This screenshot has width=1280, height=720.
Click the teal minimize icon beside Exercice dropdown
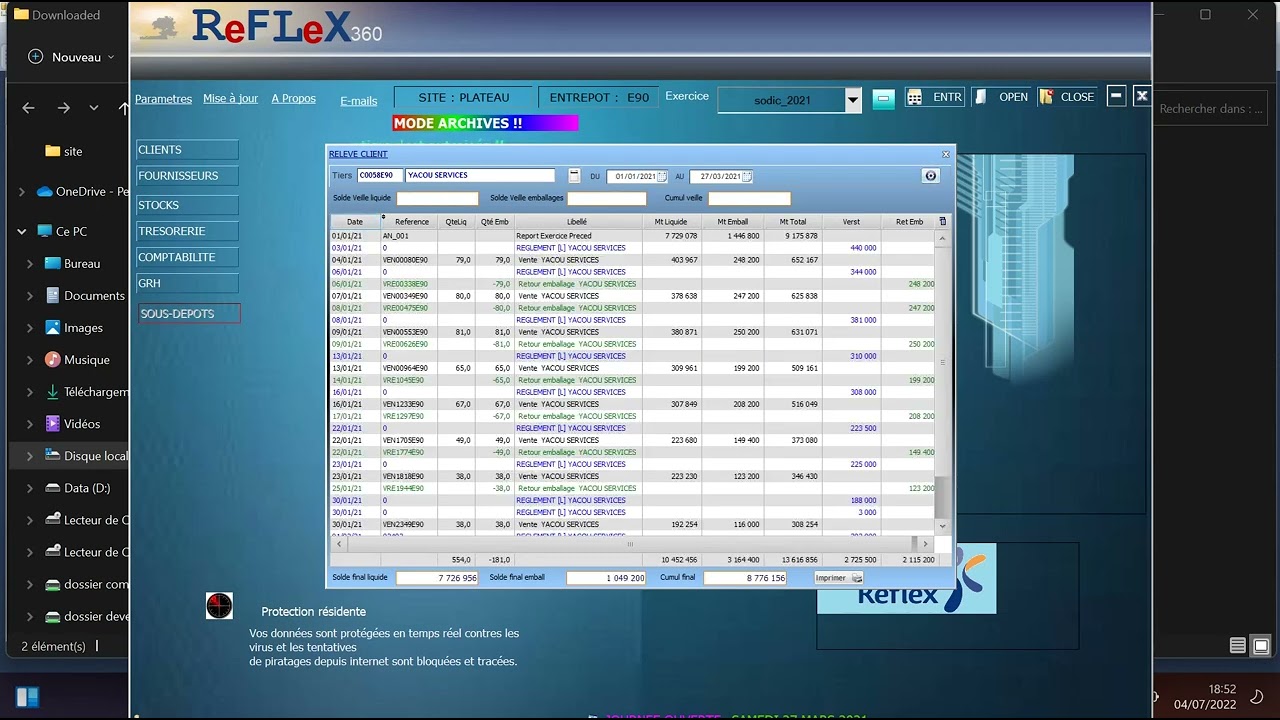click(x=883, y=98)
